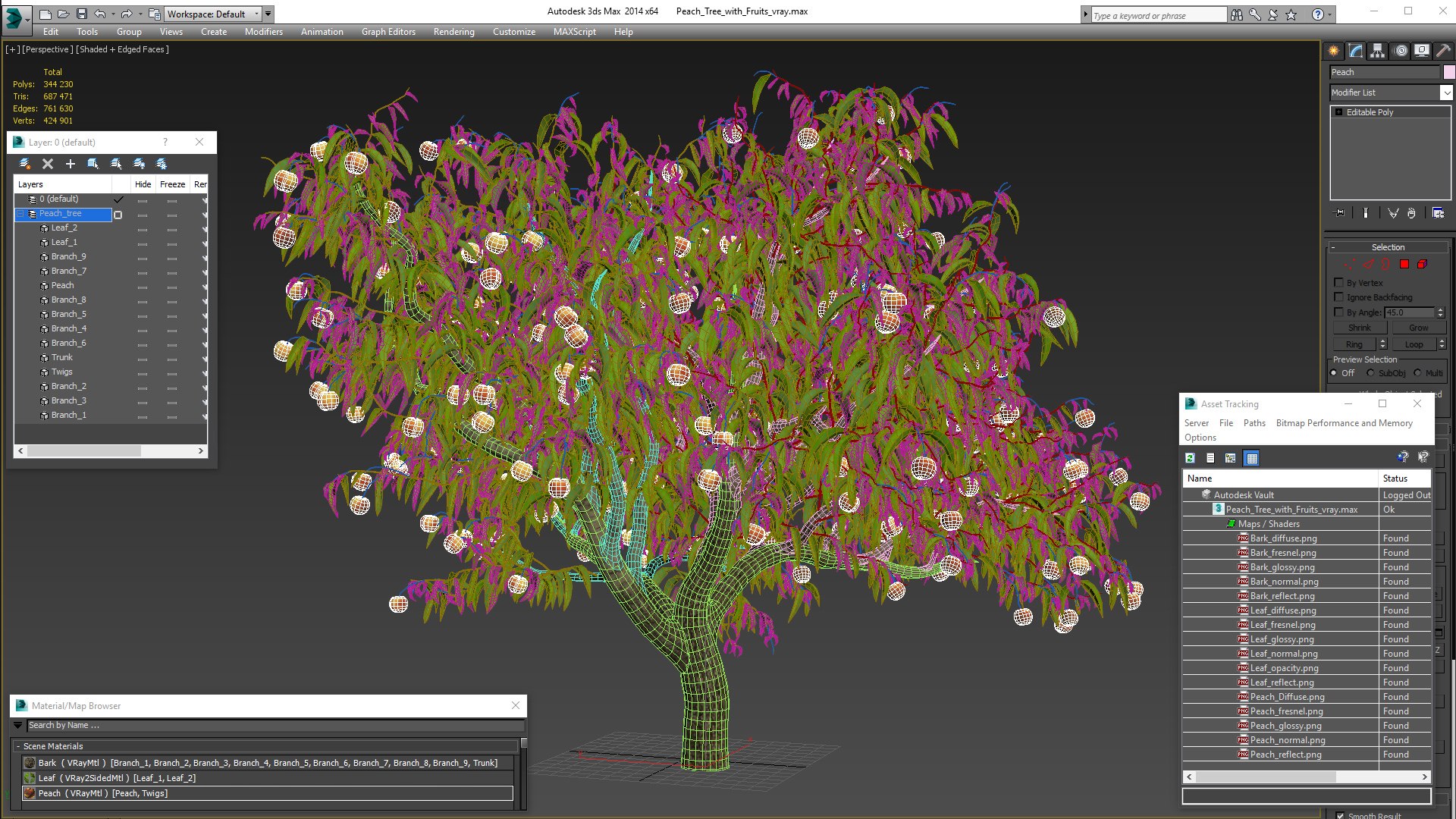Click the Perspective viewport label
Screen dimensions: 1456x819
[48, 49]
